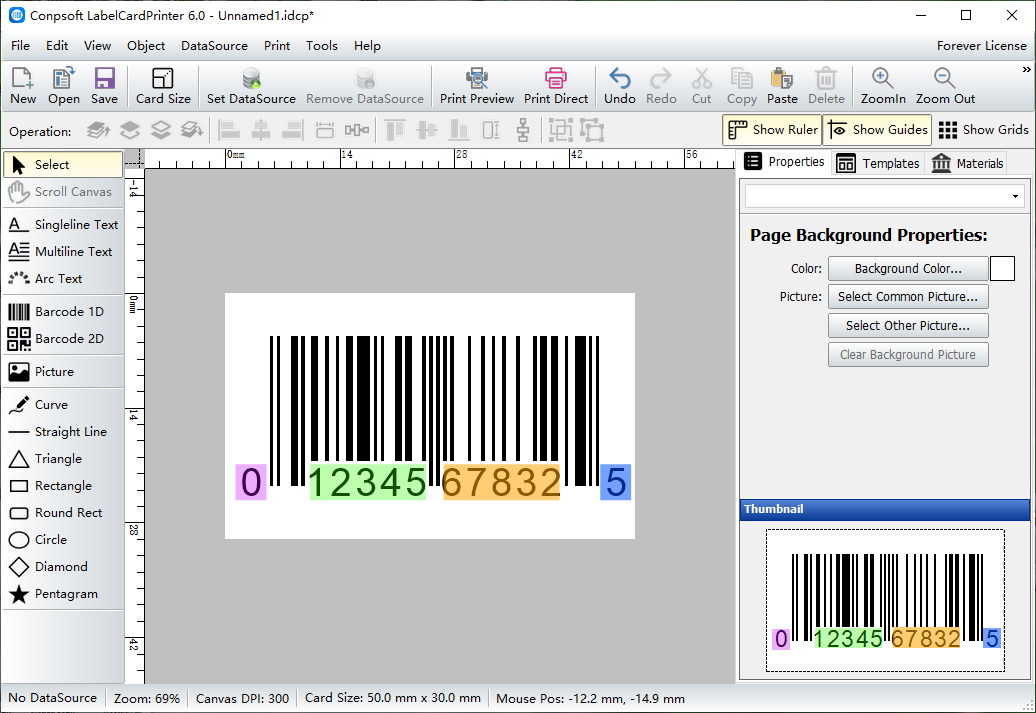Open the Print menu
The width and height of the screenshot is (1036, 713).
pos(277,46)
